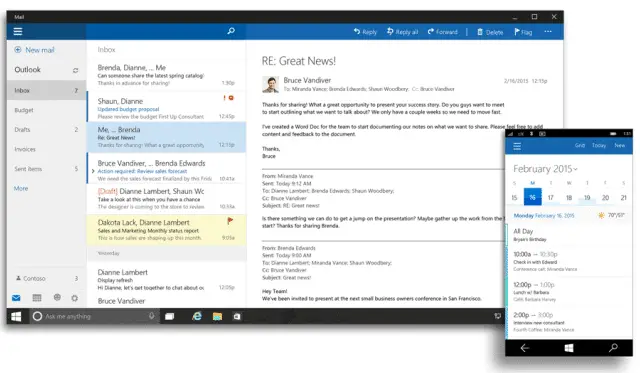Open the Sent Items folder
640x373 pixels.
pos(46,169)
